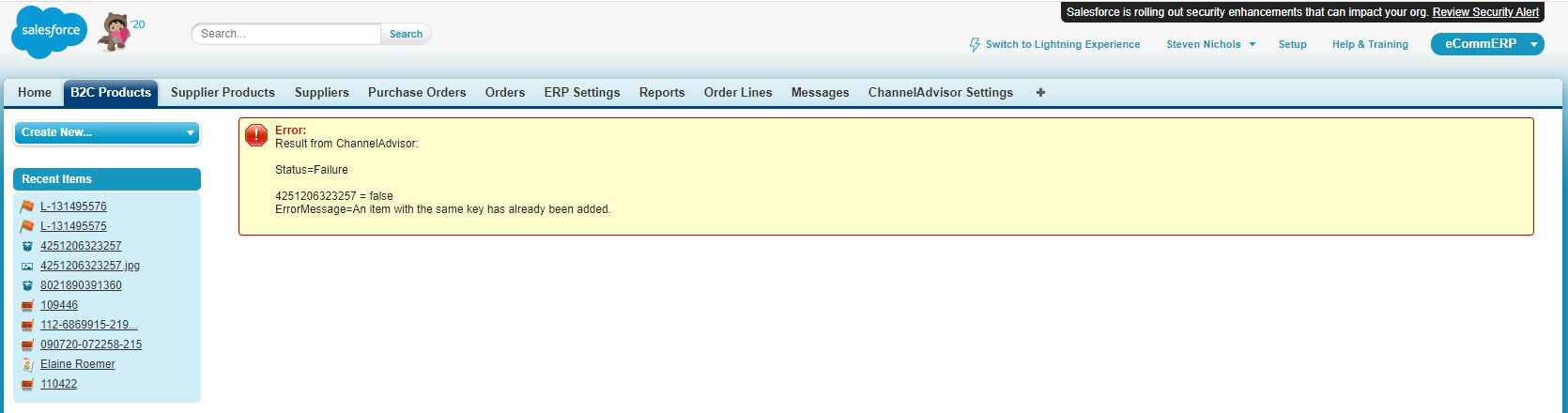Expand the Create New... dropdown

pos(107,132)
